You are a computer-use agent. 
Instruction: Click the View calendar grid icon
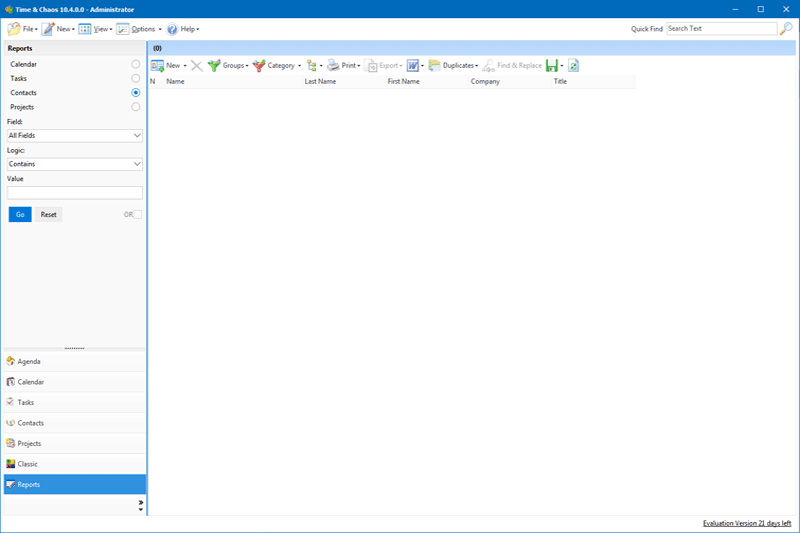[85, 29]
